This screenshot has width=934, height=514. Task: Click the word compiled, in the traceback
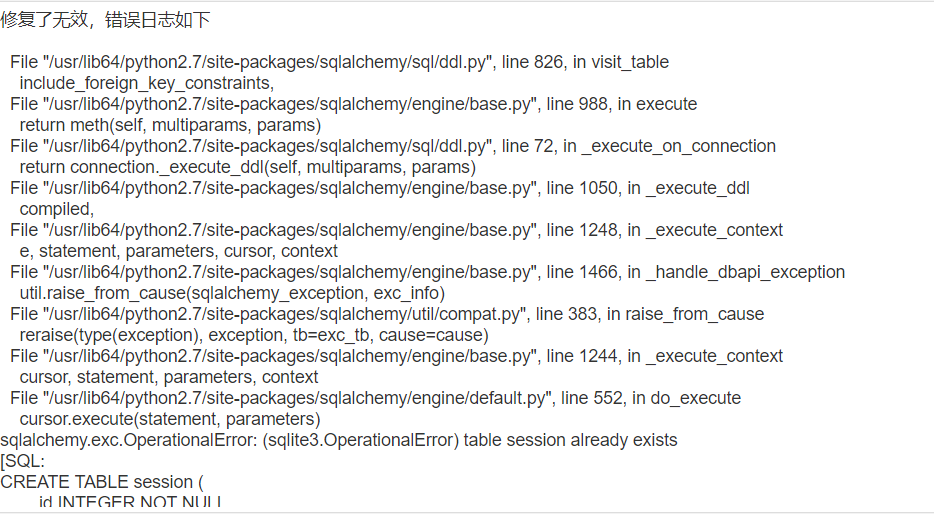(x=57, y=209)
